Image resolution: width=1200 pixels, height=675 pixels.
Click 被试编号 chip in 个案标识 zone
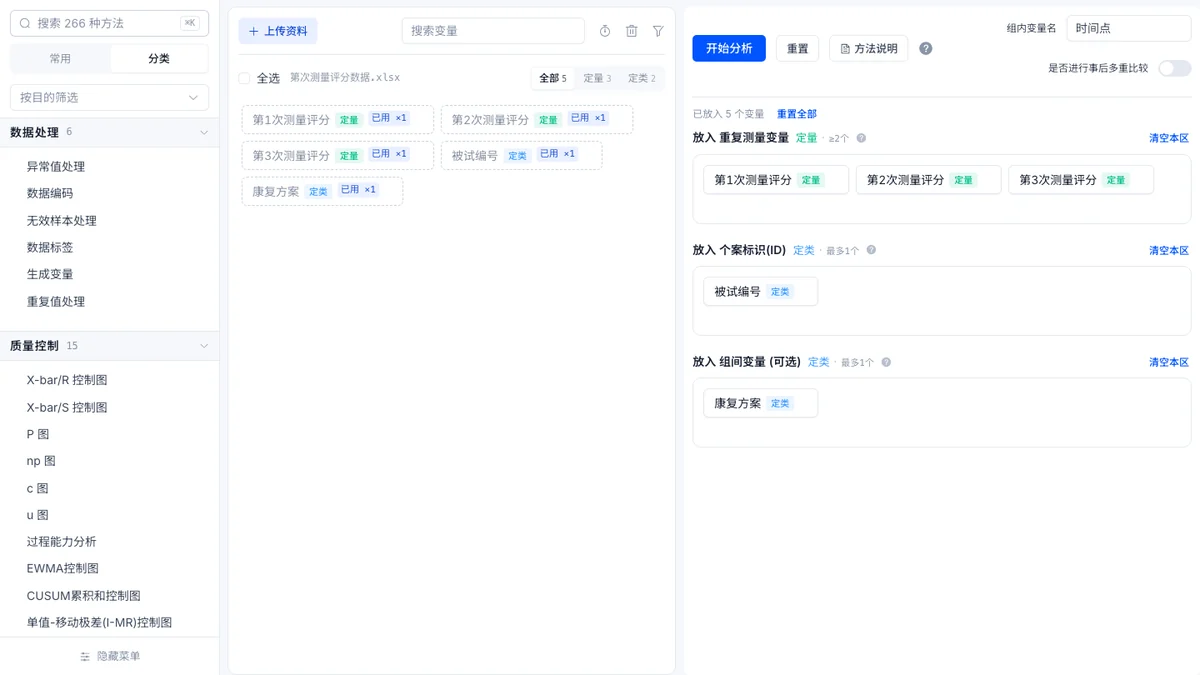pos(761,292)
